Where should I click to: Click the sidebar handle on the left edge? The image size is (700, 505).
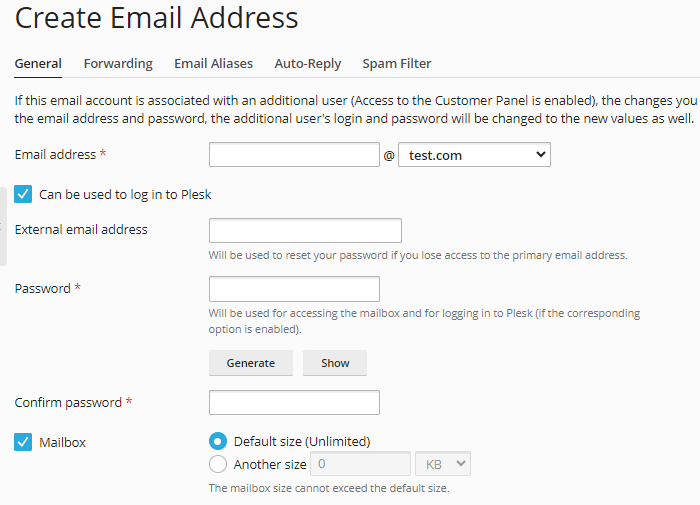point(3,238)
